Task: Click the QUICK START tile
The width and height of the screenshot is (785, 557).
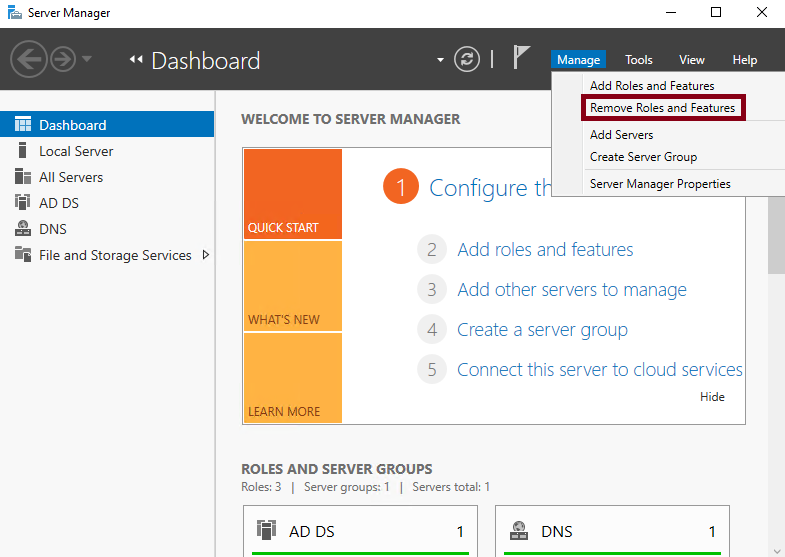Action: [x=293, y=194]
